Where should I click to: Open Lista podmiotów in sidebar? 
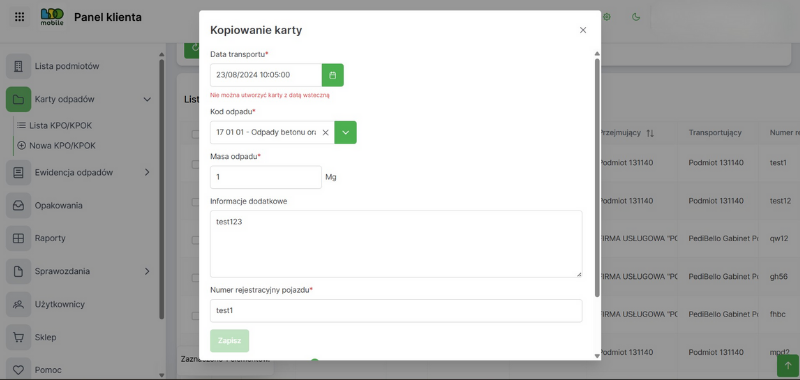click(x=67, y=66)
